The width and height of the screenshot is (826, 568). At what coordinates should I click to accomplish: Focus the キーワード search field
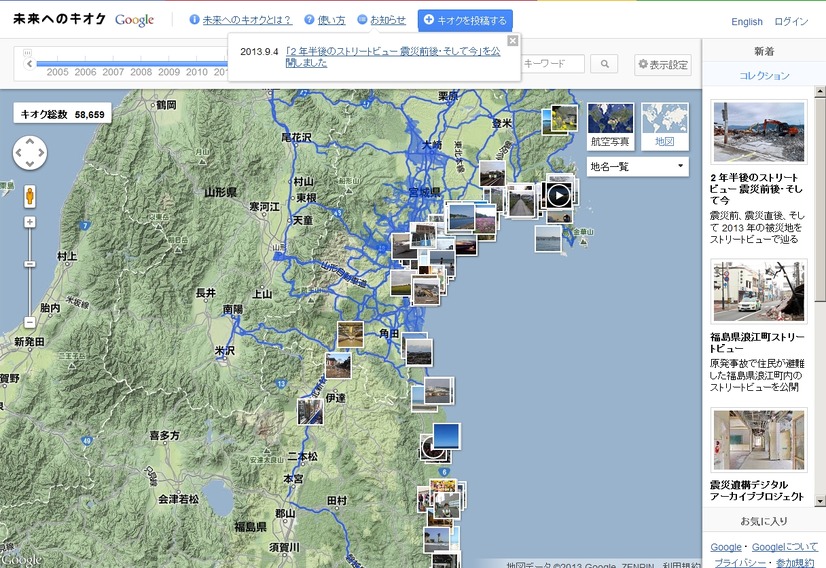coord(553,64)
